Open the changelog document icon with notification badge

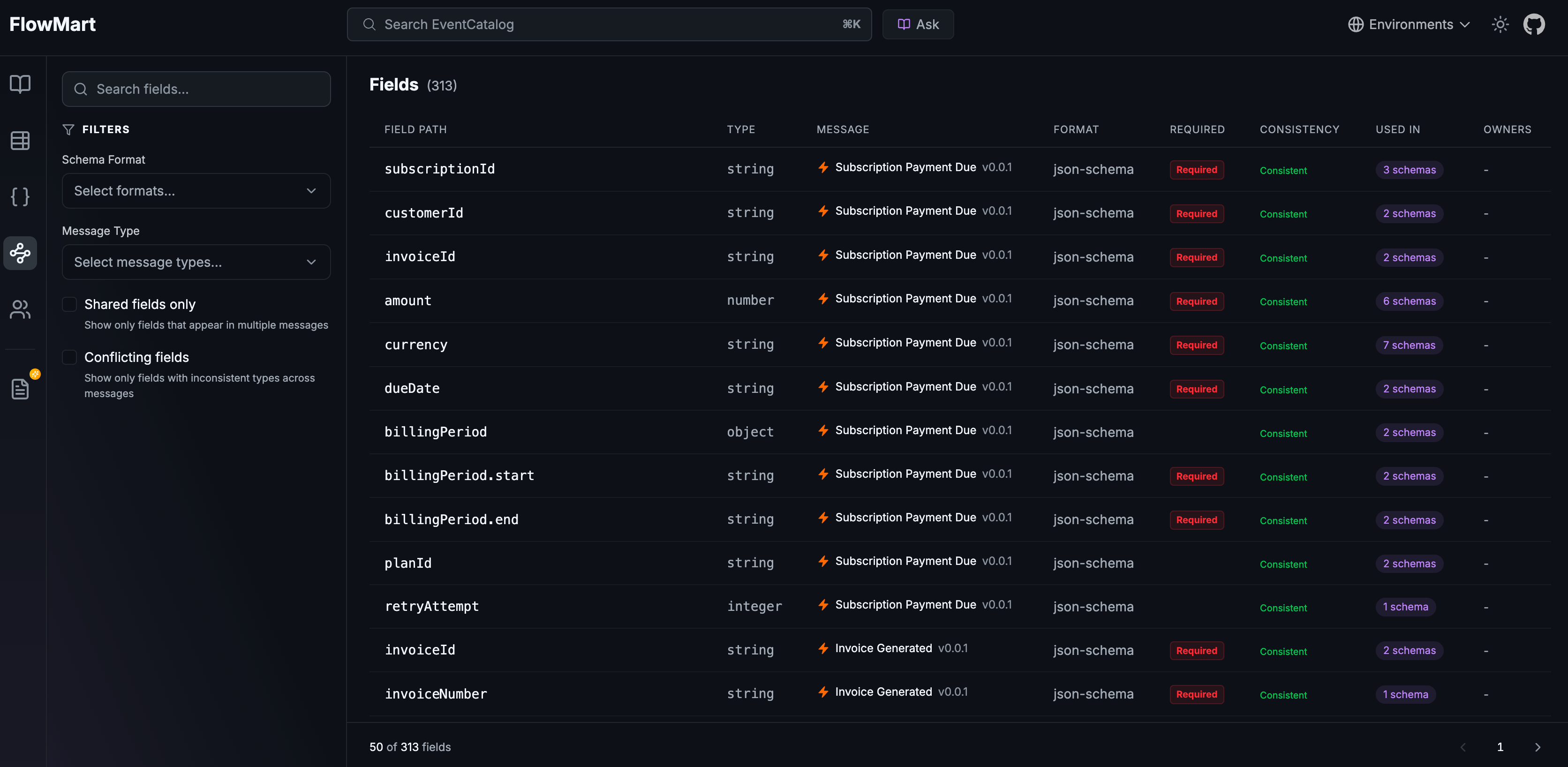[x=20, y=388]
